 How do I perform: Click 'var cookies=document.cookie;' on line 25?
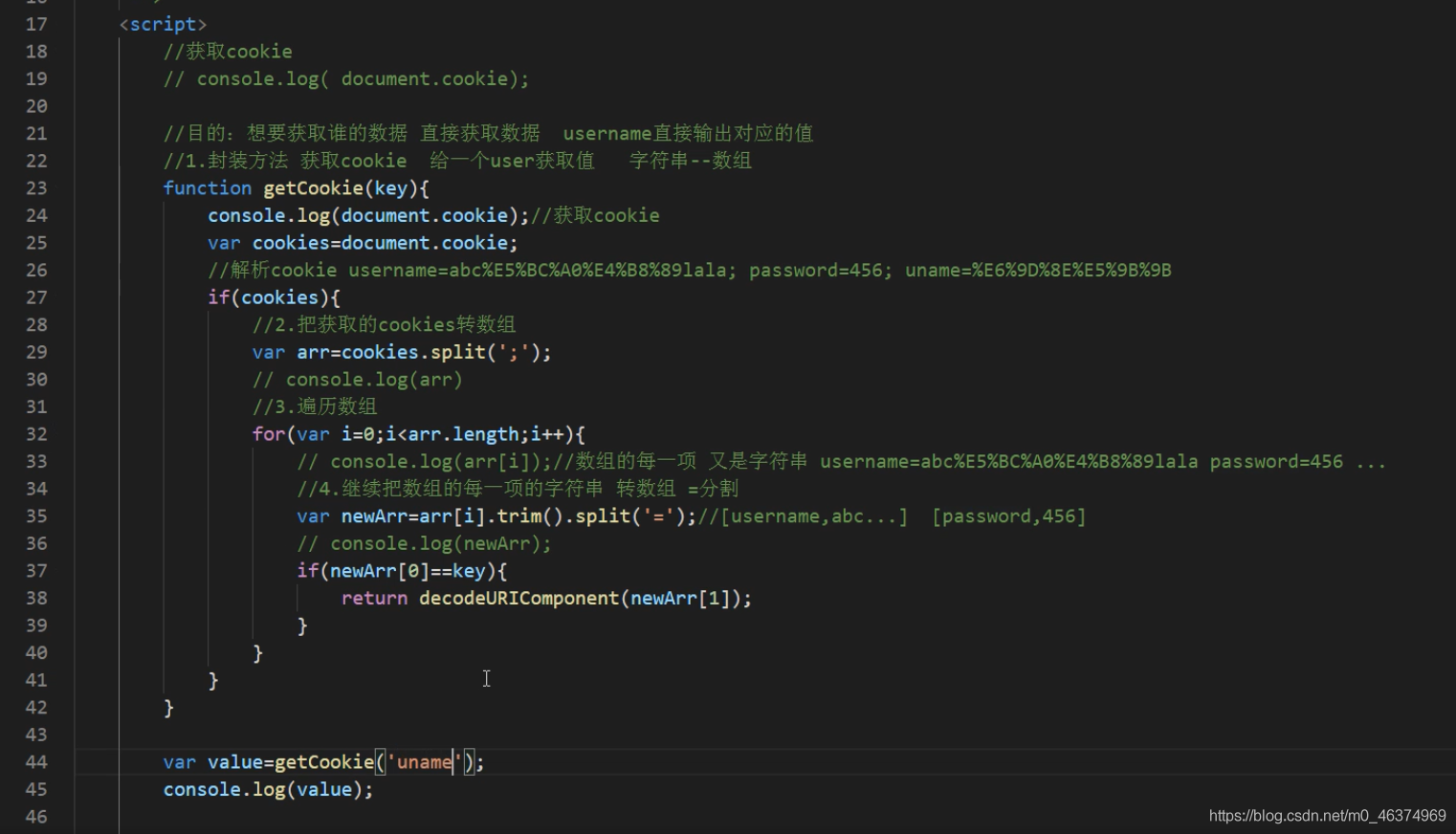coord(363,243)
